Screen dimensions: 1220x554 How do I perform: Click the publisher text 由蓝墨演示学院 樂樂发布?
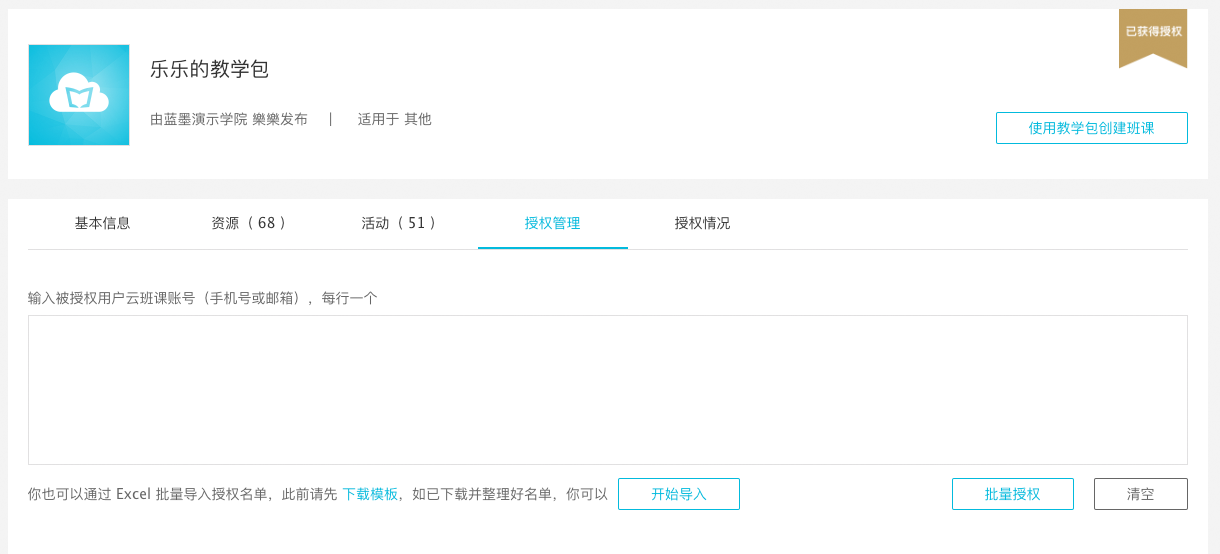tap(229, 119)
